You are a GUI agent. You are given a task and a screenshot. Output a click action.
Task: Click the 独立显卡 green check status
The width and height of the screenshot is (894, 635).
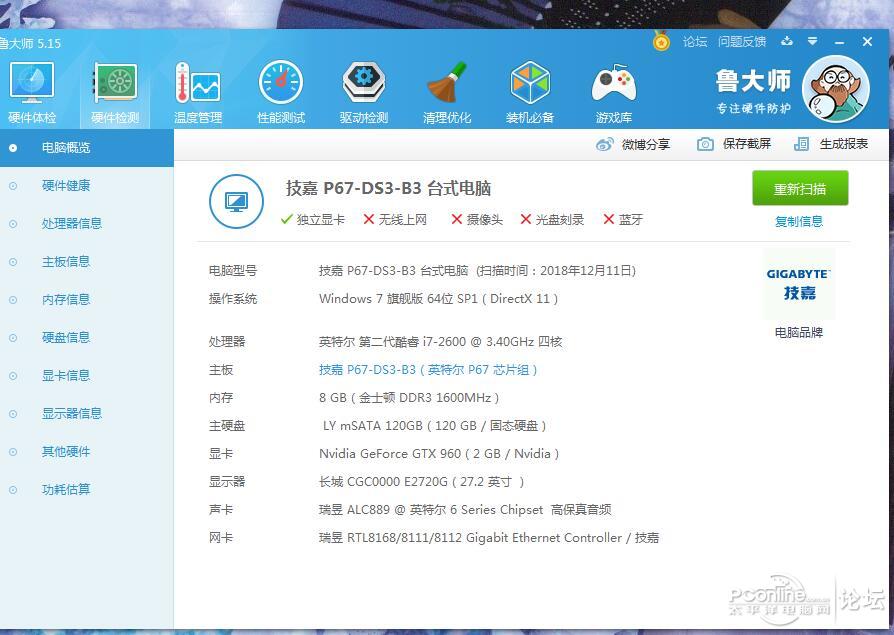(313, 219)
